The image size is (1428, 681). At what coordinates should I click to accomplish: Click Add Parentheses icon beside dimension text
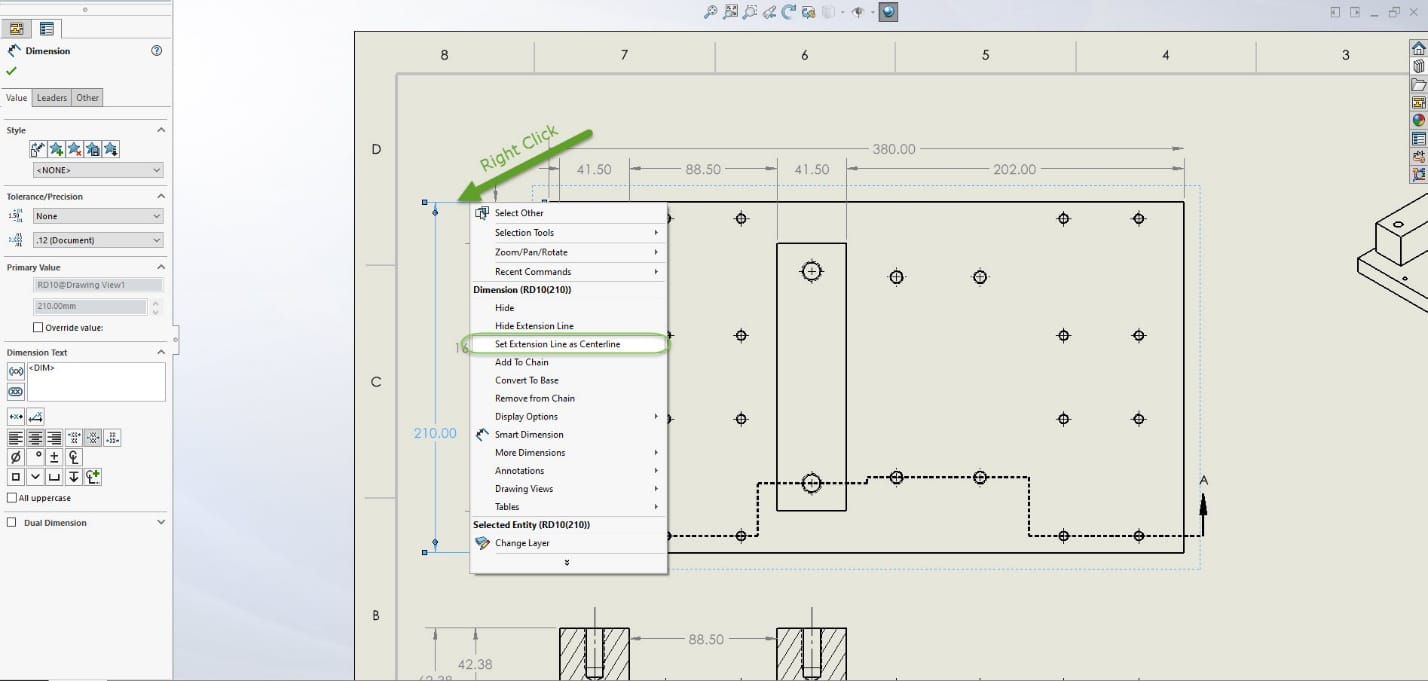pyautogui.click(x=16, y=371)
